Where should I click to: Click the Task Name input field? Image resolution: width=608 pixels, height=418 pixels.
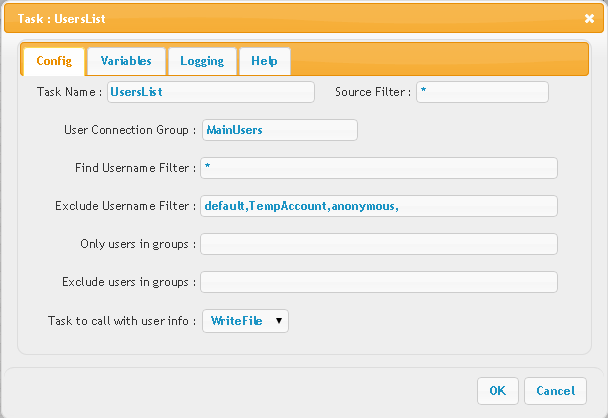coord(211,92)
